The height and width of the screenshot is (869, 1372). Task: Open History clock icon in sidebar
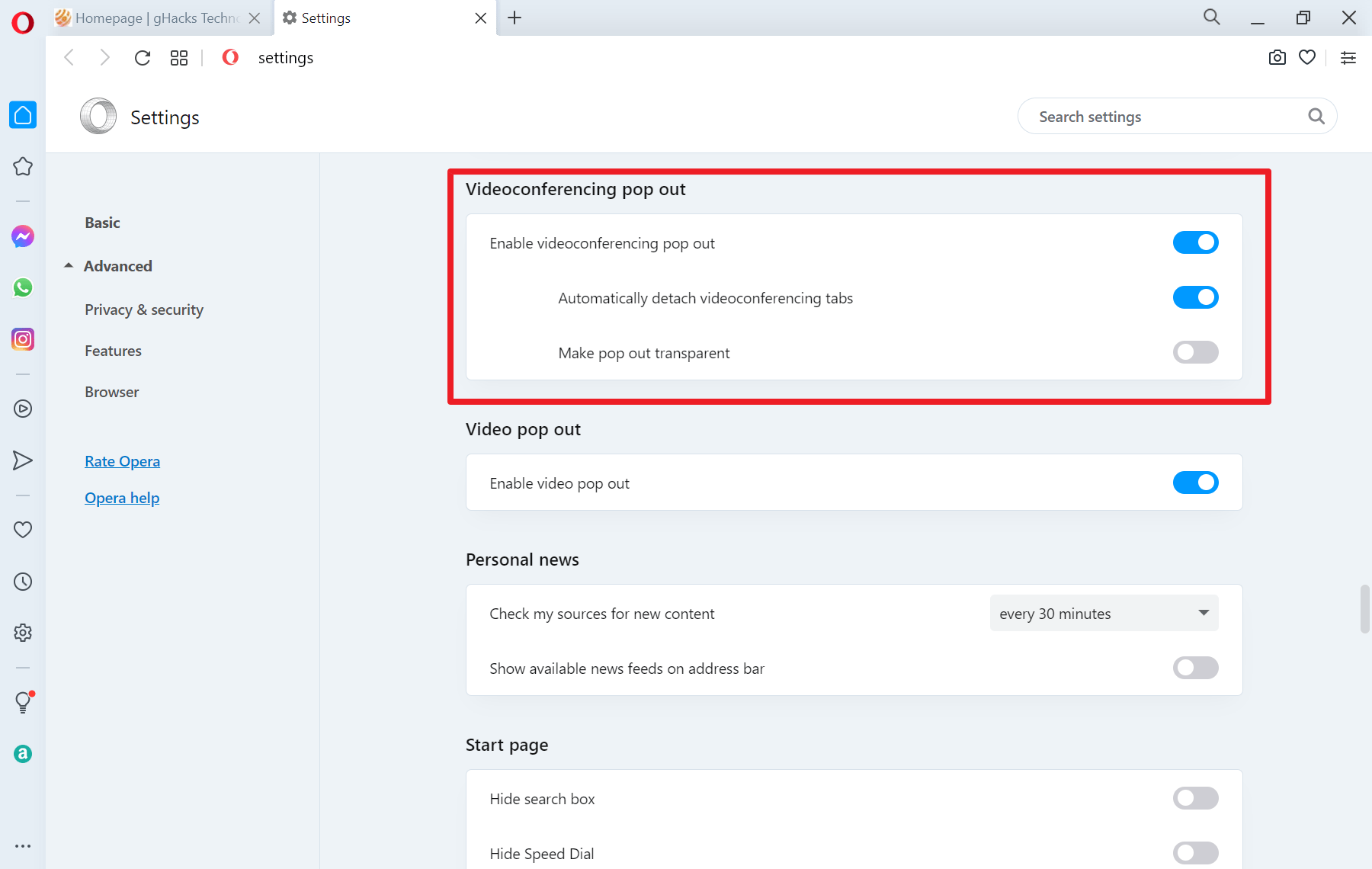click(23, 582)
